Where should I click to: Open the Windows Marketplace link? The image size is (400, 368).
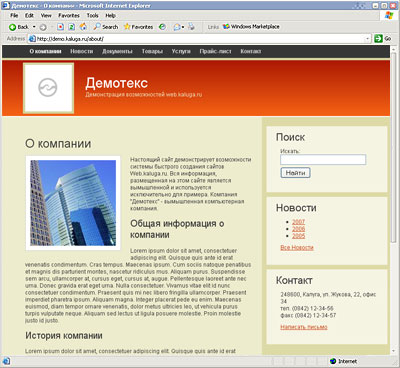tap(251, 27)
